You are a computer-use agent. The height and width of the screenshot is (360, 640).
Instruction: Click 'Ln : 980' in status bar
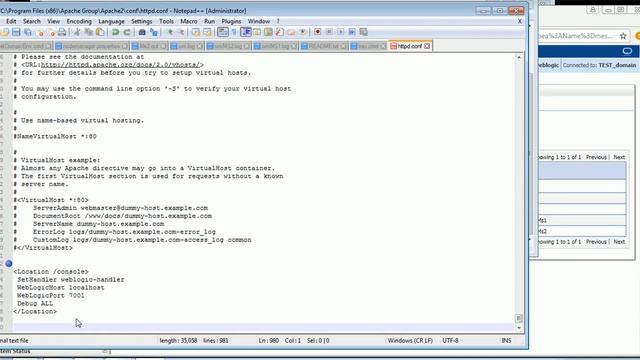pos(269,340)
